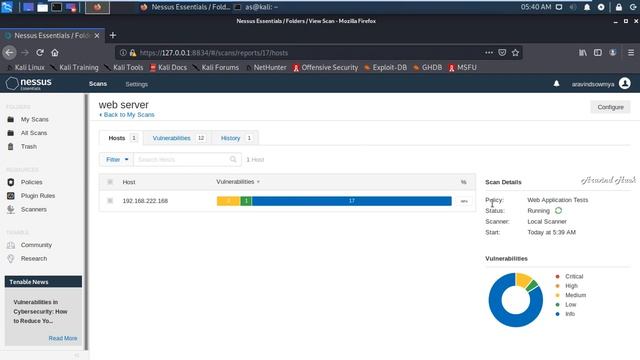The width and height of the screenshot is (640, 360).
Task: Go to the Firefox home page
Action: coord(55,53)
